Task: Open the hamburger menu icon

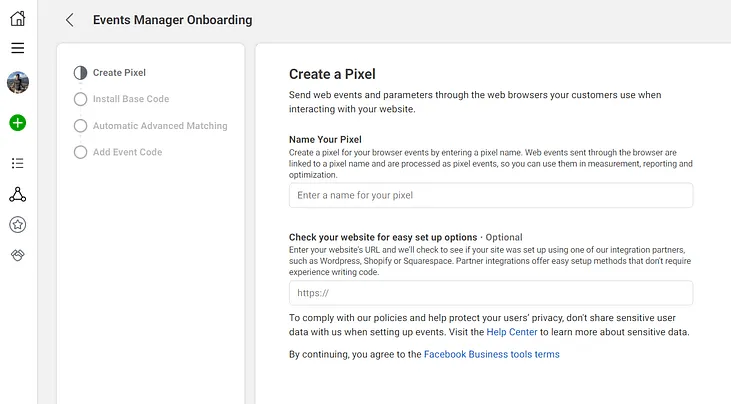Action: point(17,48)
